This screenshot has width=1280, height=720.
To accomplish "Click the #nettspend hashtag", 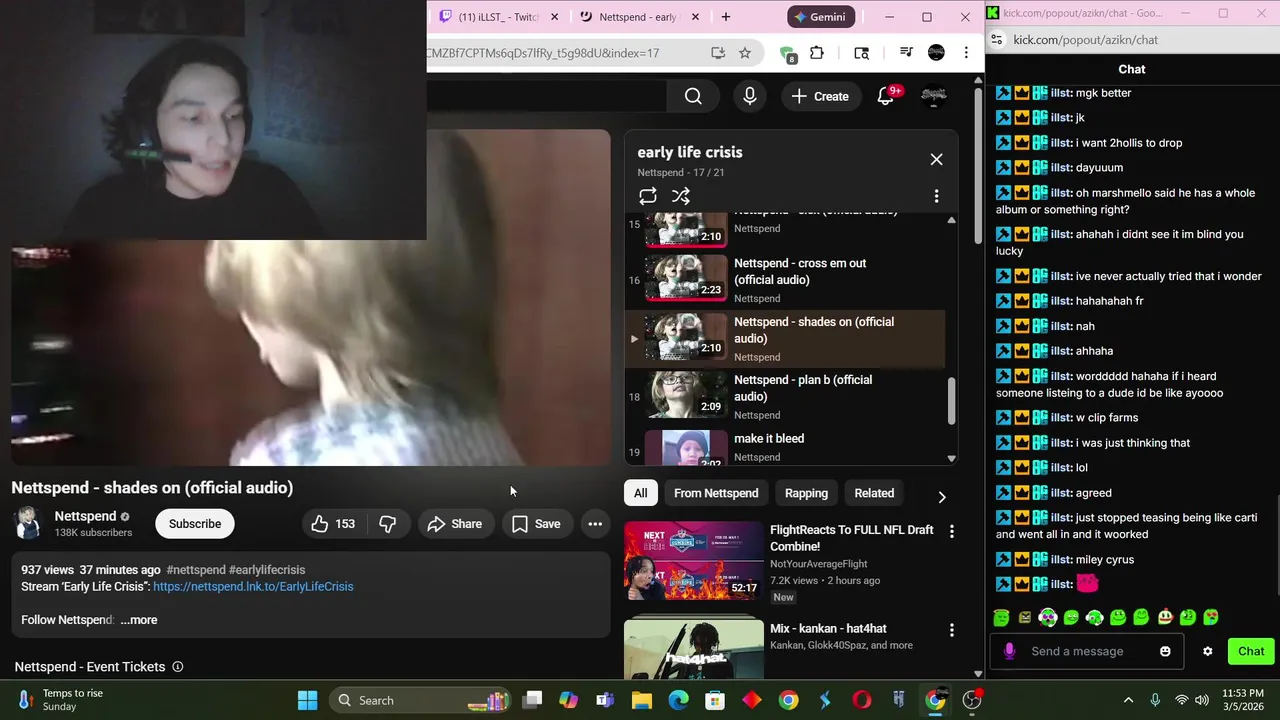I will 196,570.
